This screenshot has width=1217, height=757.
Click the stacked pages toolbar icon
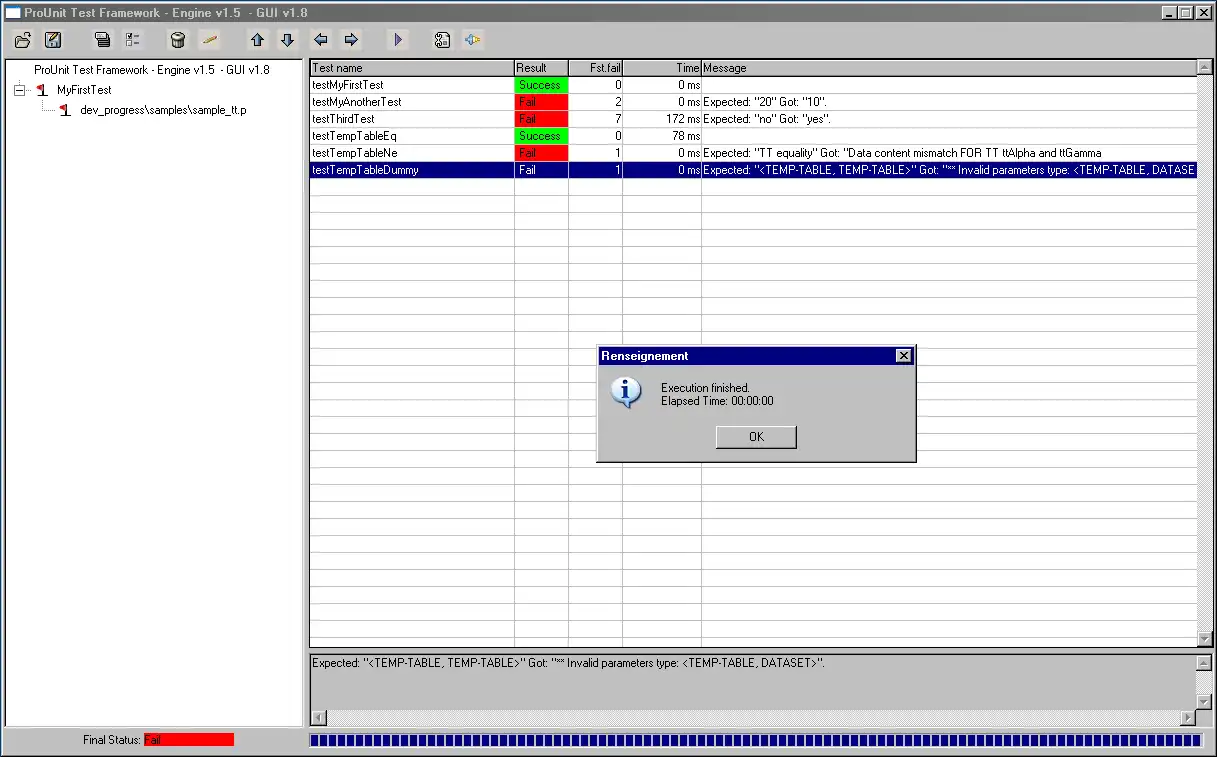tap(102, 40)
